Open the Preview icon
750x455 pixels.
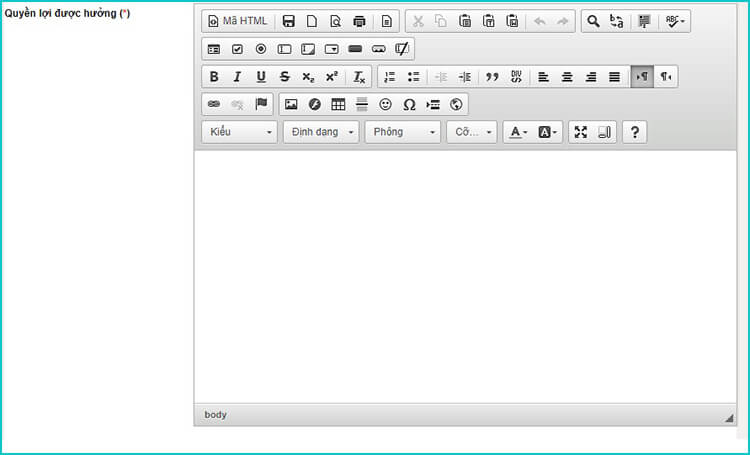336,21
